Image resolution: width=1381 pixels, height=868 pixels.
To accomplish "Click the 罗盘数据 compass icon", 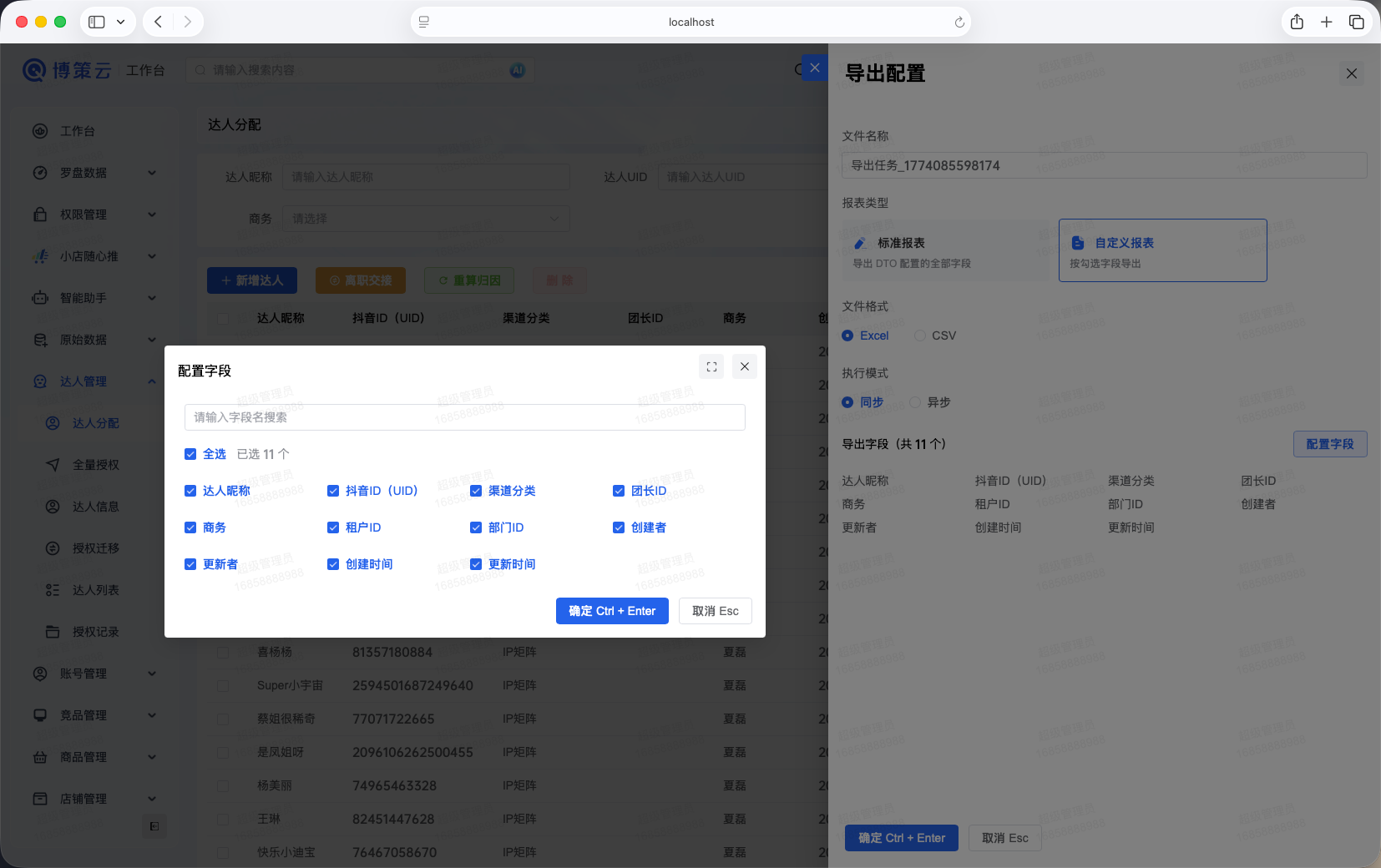I will pyautogui.click(x=40, y=173).
